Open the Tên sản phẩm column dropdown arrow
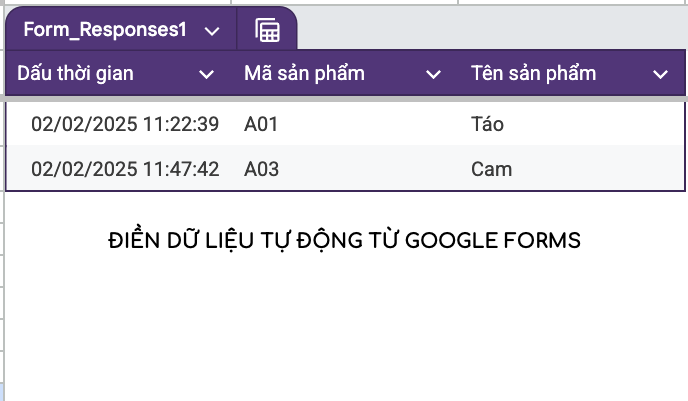 (660, 74)
